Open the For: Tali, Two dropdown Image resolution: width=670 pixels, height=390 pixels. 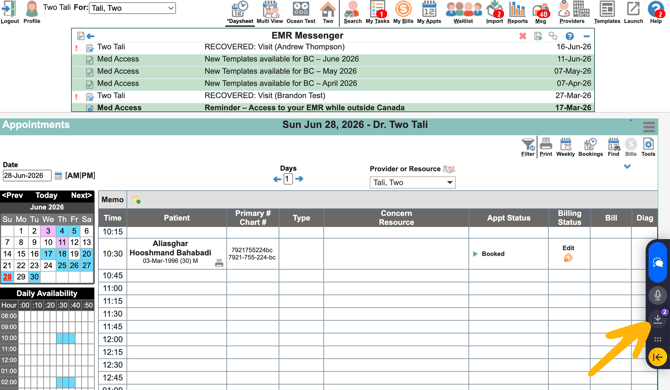[132, 8]
